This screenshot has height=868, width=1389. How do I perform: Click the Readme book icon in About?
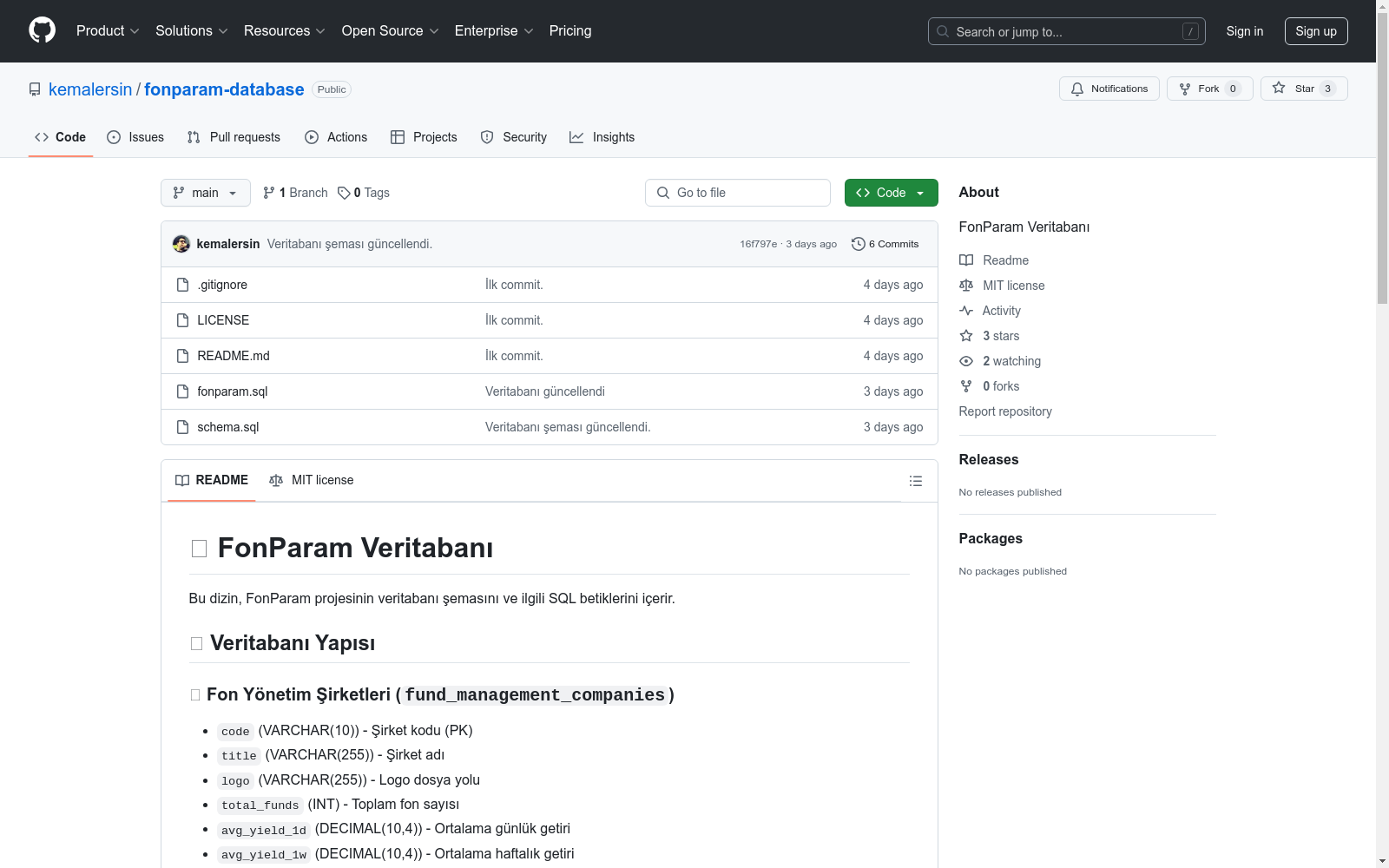966,260
